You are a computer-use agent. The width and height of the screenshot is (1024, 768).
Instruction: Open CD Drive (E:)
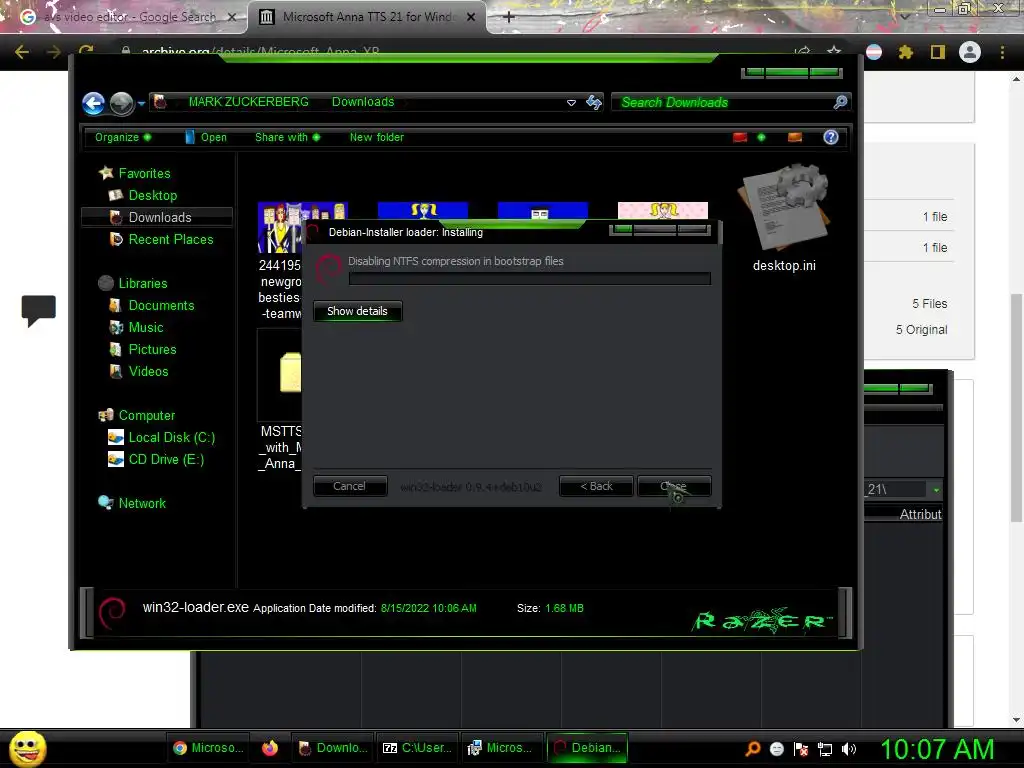tap(156, 460)
